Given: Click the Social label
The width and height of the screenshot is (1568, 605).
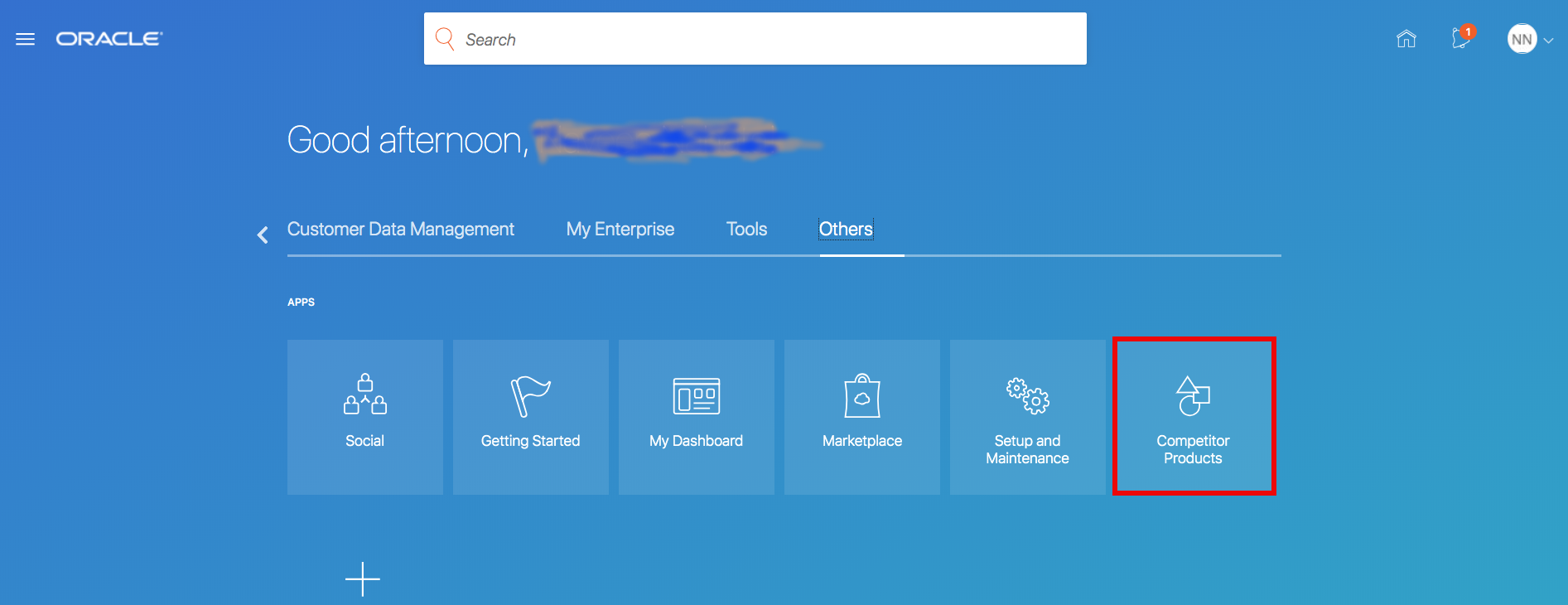Looking at the screenshot, I should [365, 441].
